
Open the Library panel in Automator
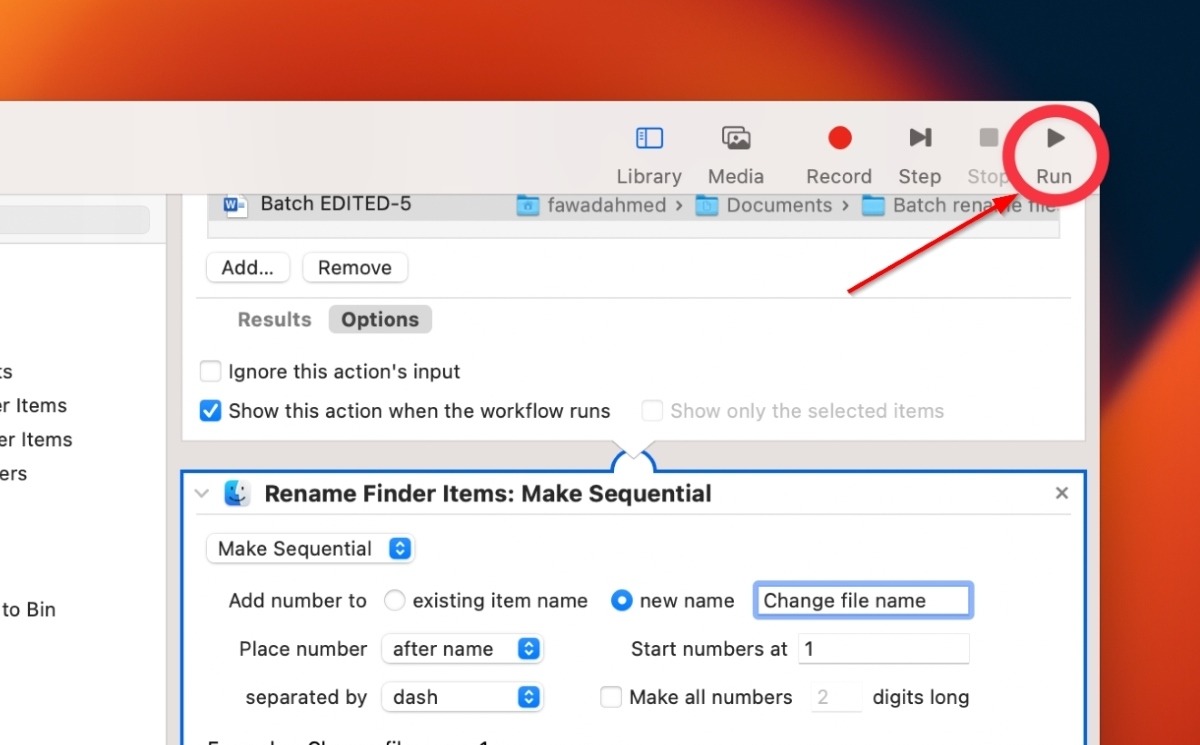tap(648, 152)
